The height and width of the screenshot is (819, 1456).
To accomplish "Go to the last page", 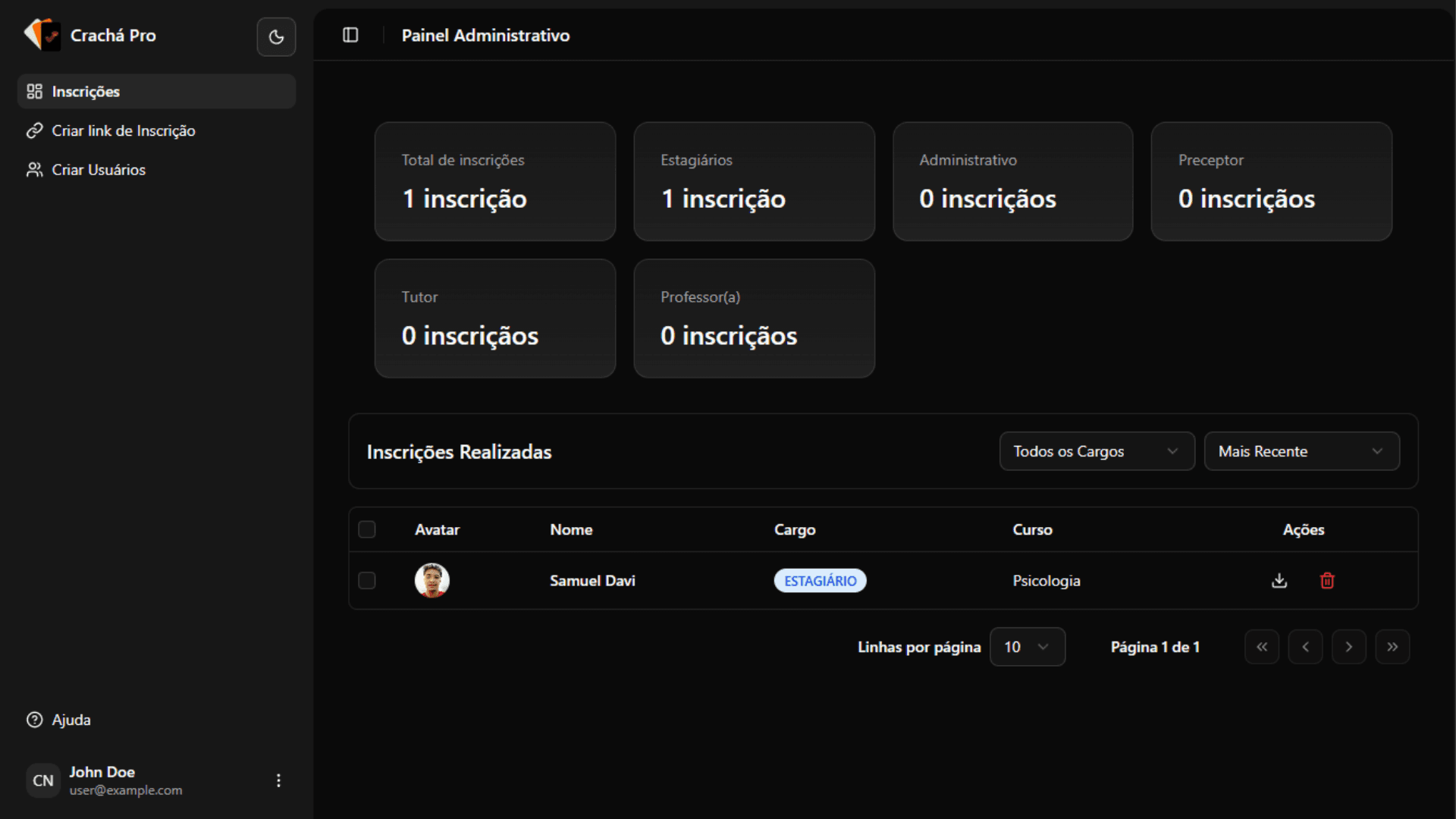I will click(x=1392, y=647).
